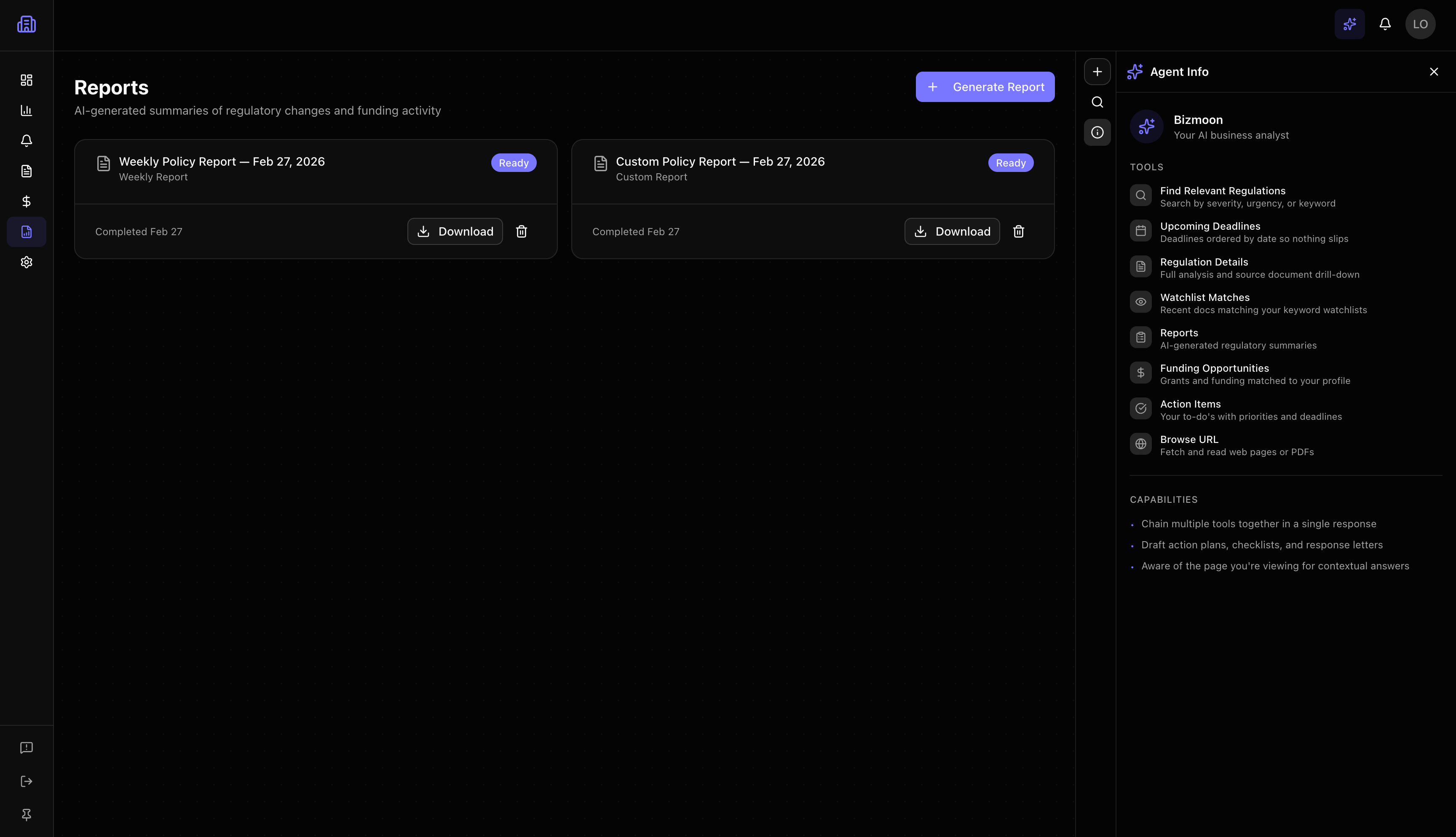Start new chat with plus icon

pos(1097,72)
